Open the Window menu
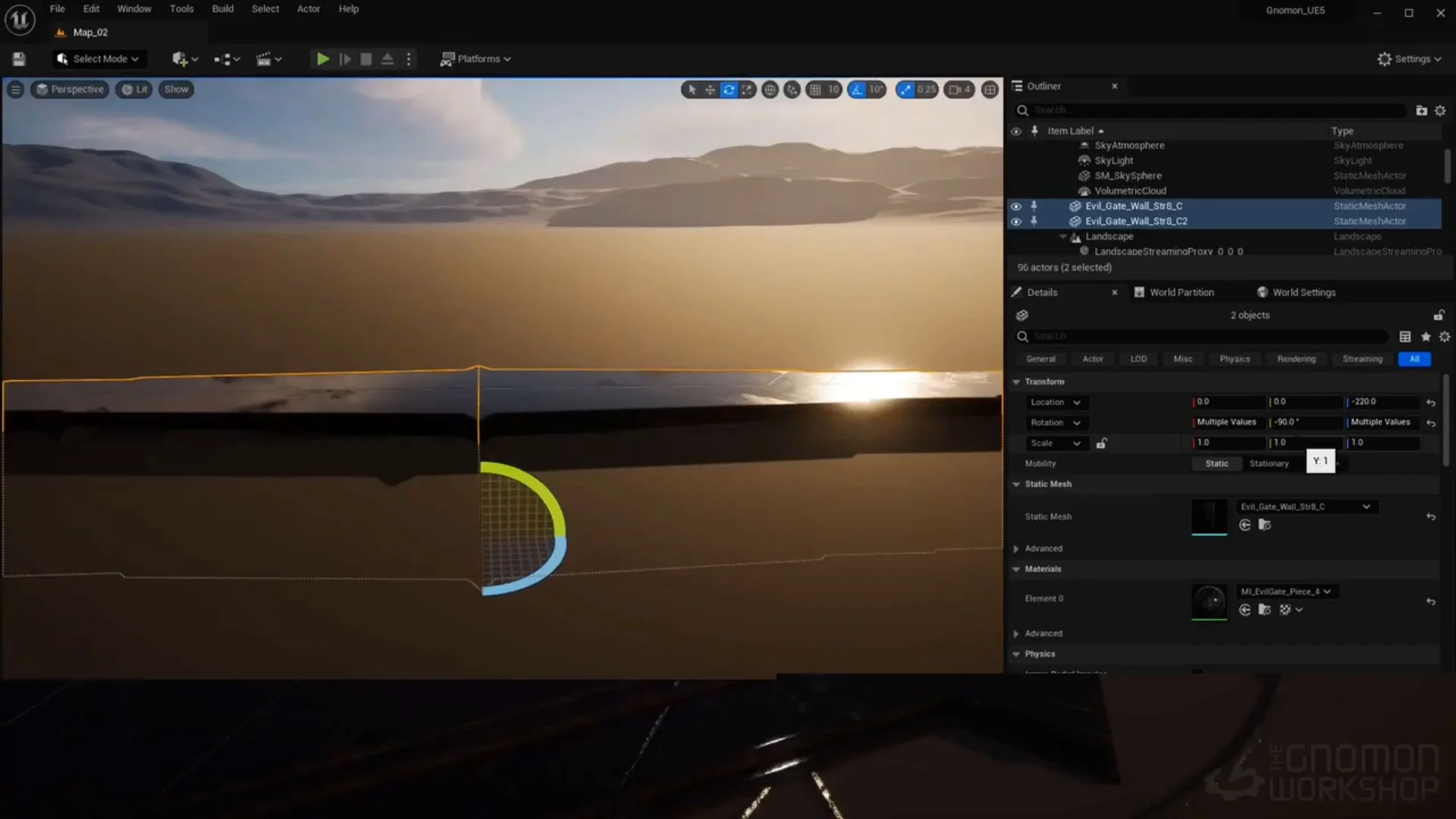Screen dimensions: 1456x819 pyautogui.click(x=134, y=9)
